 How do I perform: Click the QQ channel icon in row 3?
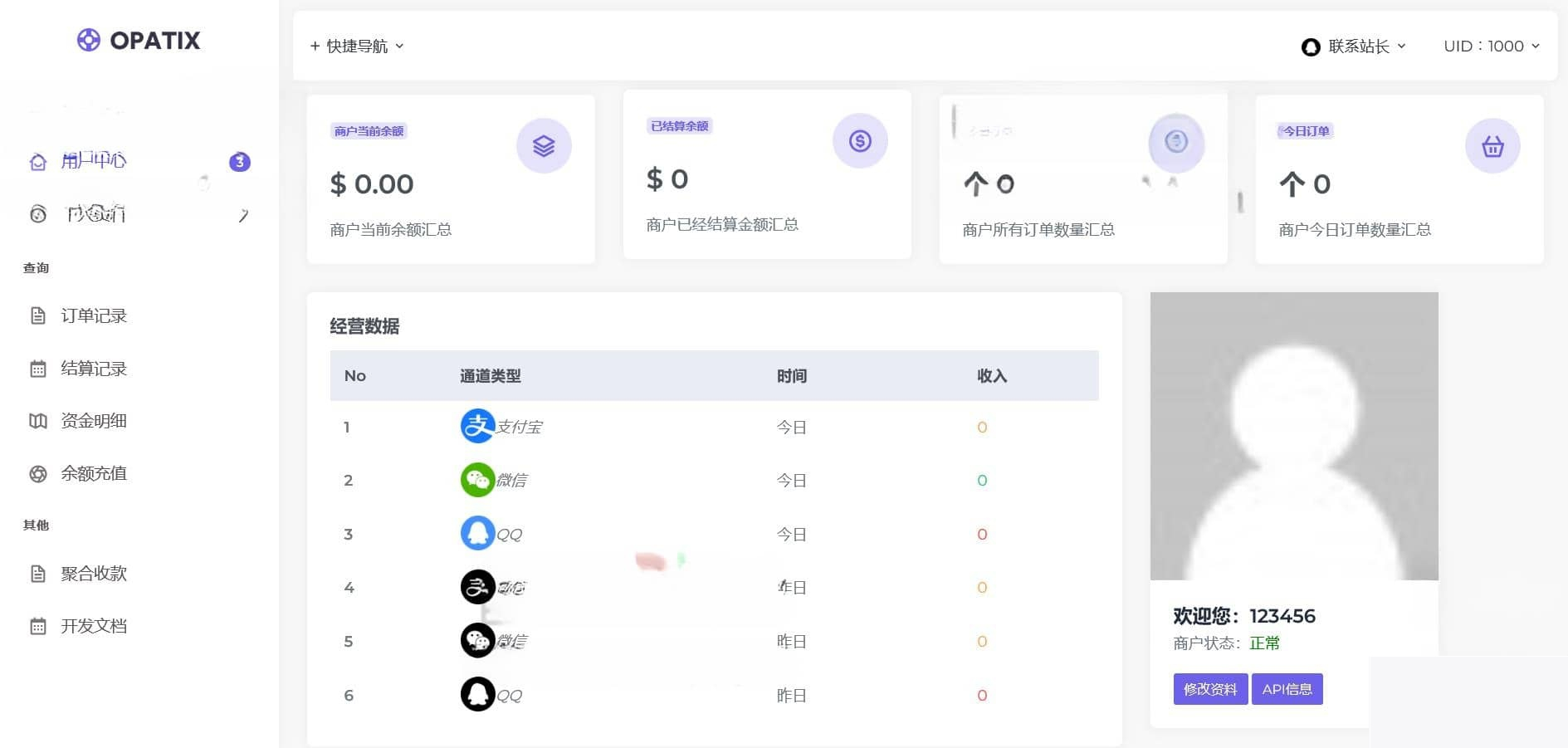pos(477,533)
